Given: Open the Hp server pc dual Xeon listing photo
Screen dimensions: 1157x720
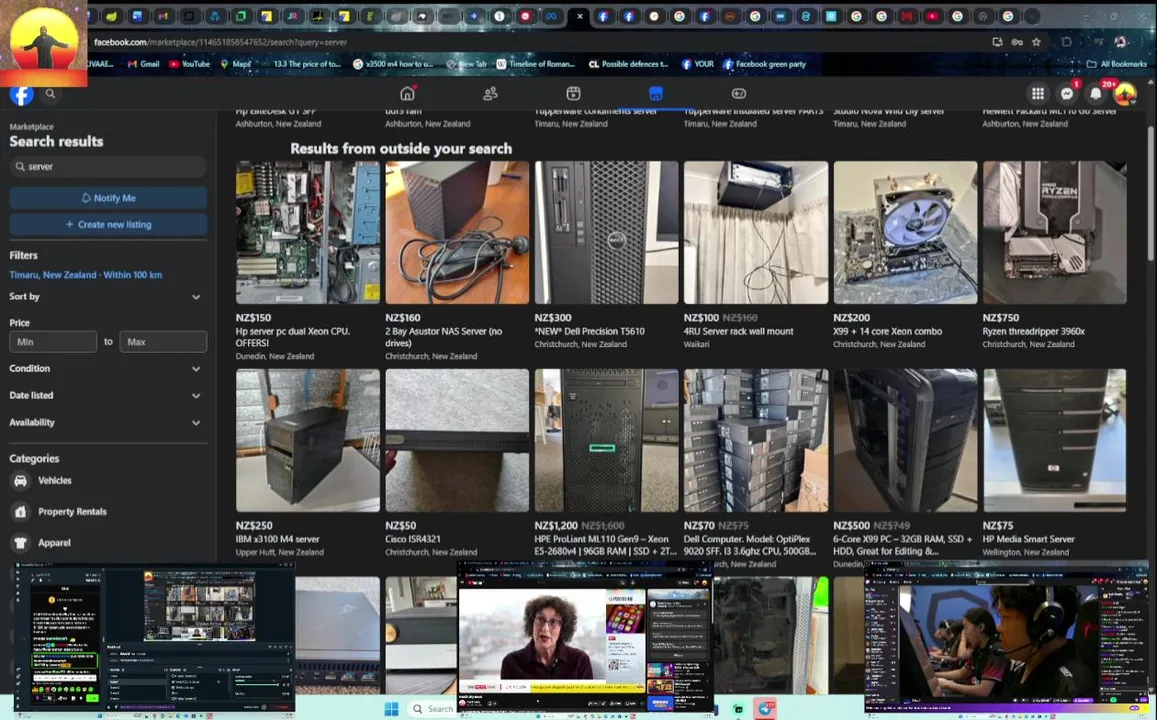Looking at the screenshot, I should (x=308, y=232).
